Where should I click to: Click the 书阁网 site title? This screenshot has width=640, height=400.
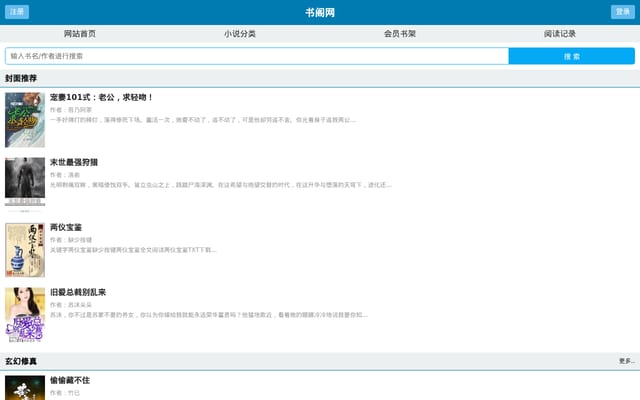coord(320,13)
